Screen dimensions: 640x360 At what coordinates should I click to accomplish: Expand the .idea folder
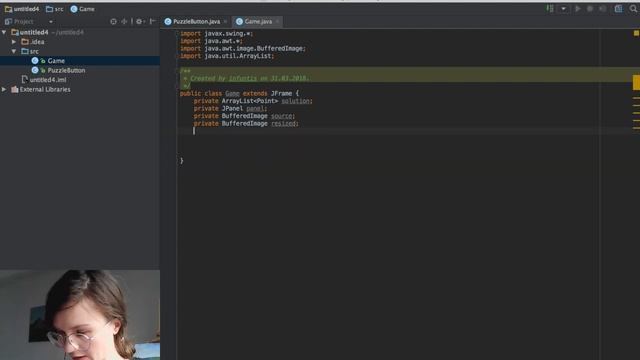pos(14,42)
